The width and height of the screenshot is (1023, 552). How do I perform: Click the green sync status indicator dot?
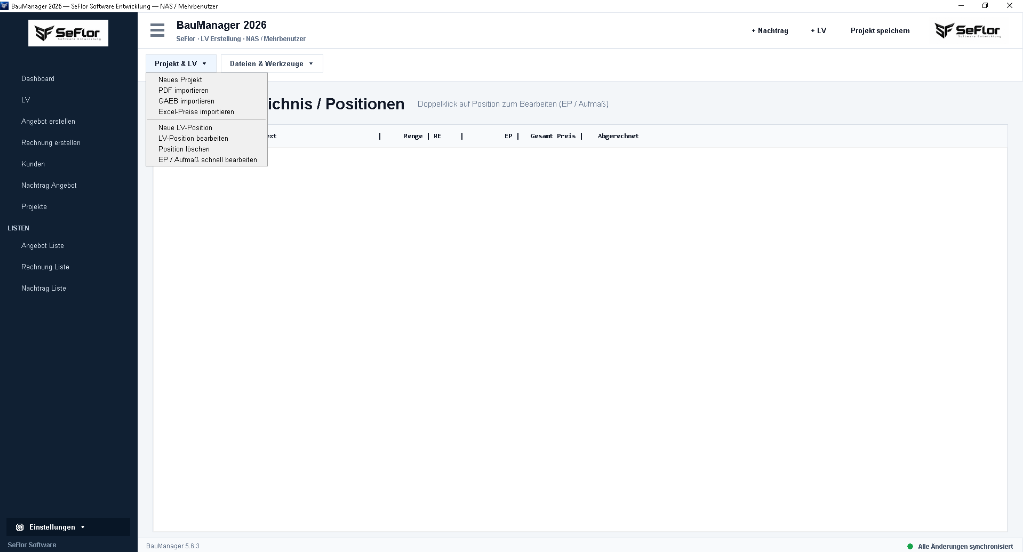[910, 546]
